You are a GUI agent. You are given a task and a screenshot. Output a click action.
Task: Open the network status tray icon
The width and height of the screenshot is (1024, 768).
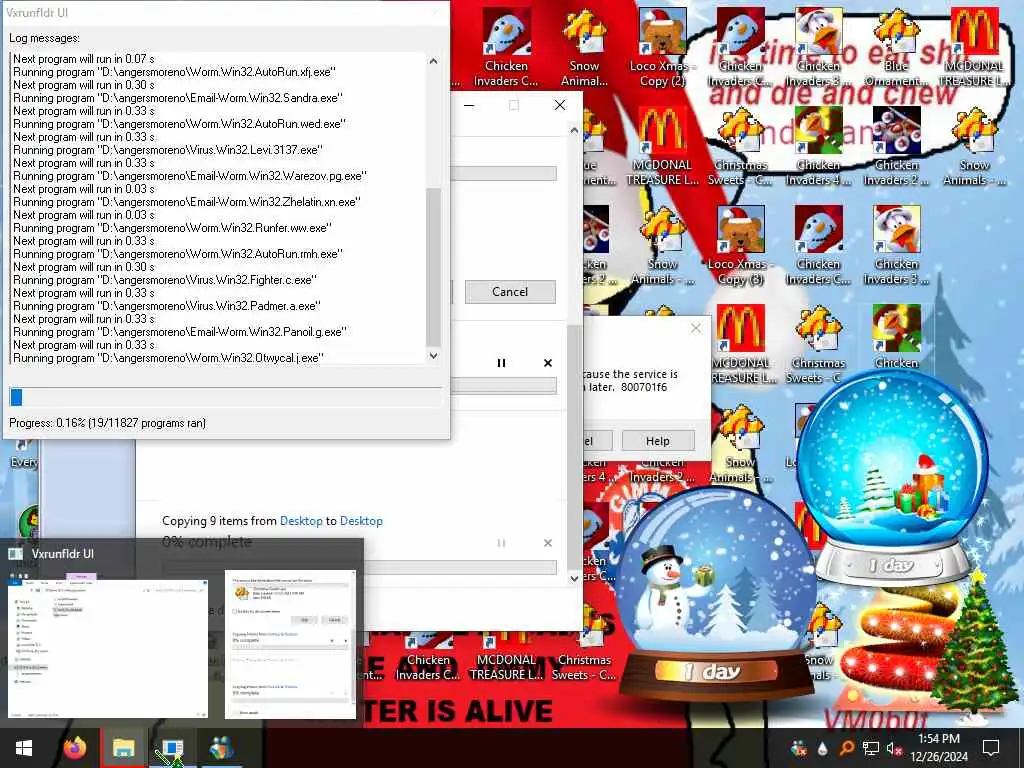[x=871, y=748]
